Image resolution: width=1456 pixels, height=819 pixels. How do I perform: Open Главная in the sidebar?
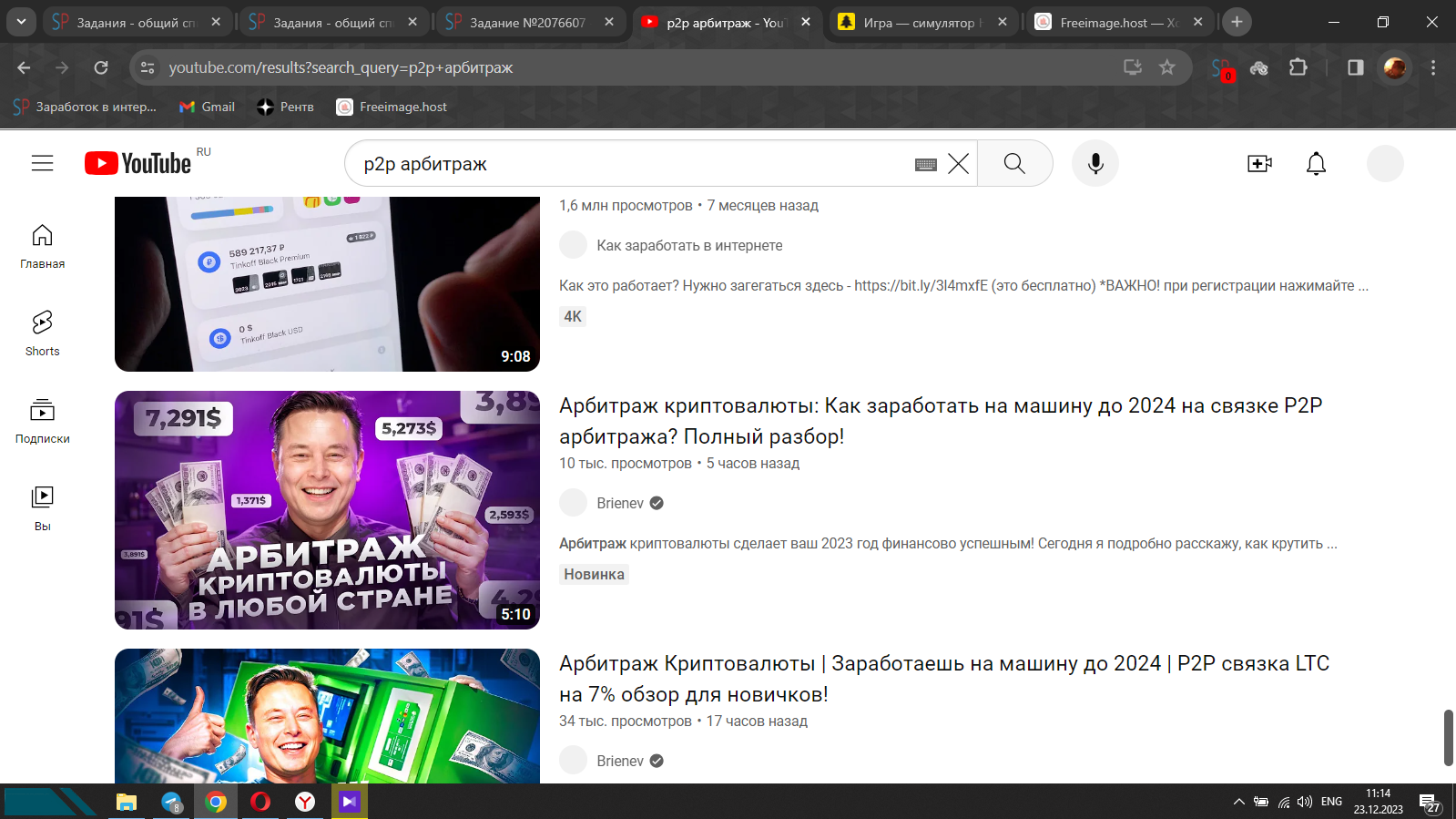42,246
